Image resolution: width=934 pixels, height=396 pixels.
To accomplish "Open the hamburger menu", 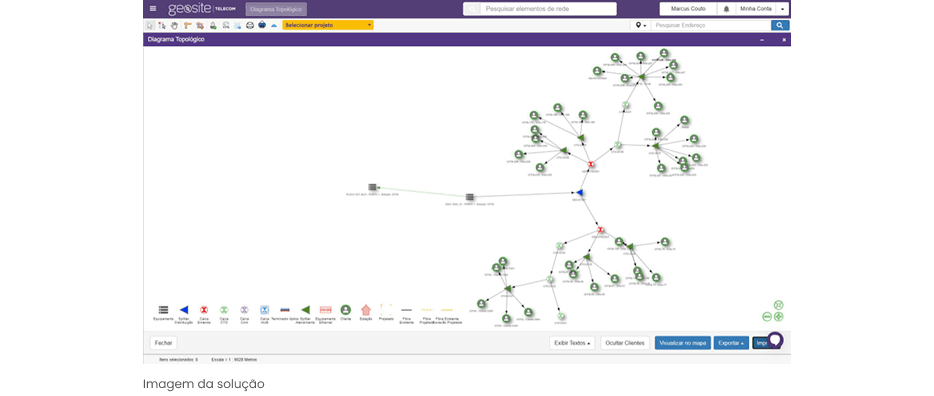I will (153, 8).
